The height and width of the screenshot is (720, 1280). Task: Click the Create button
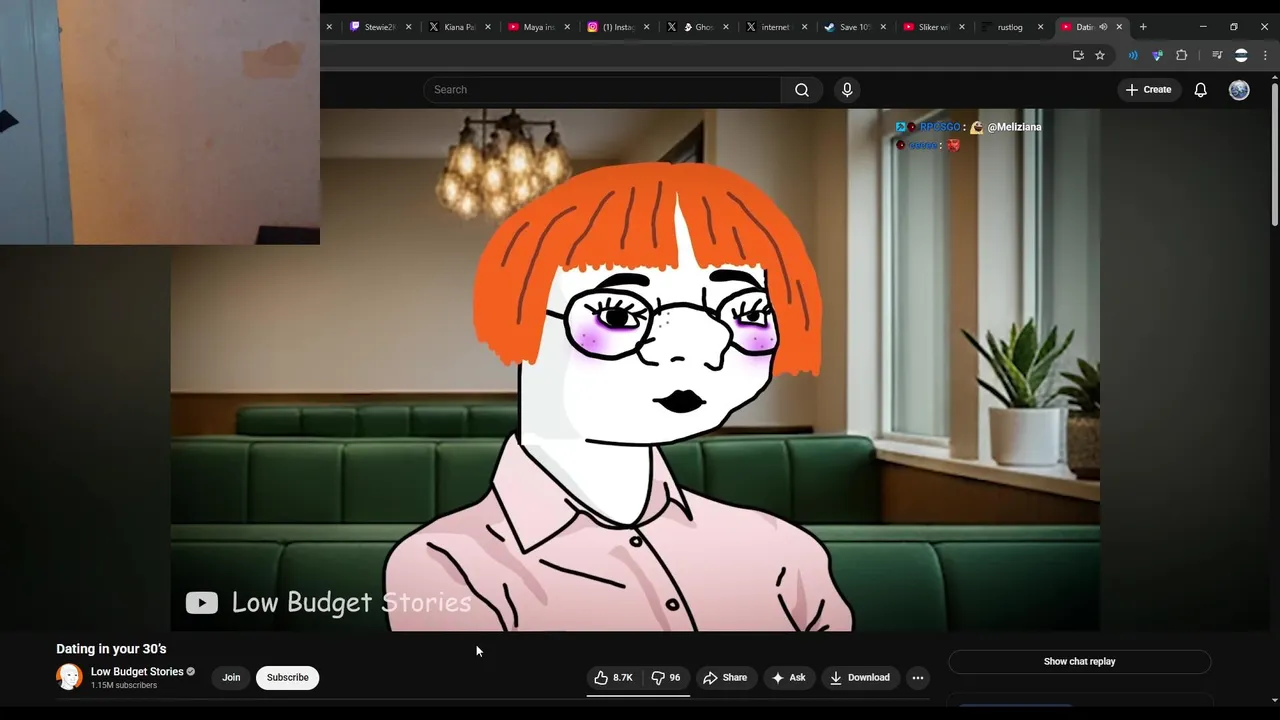tap(1148, 90)
